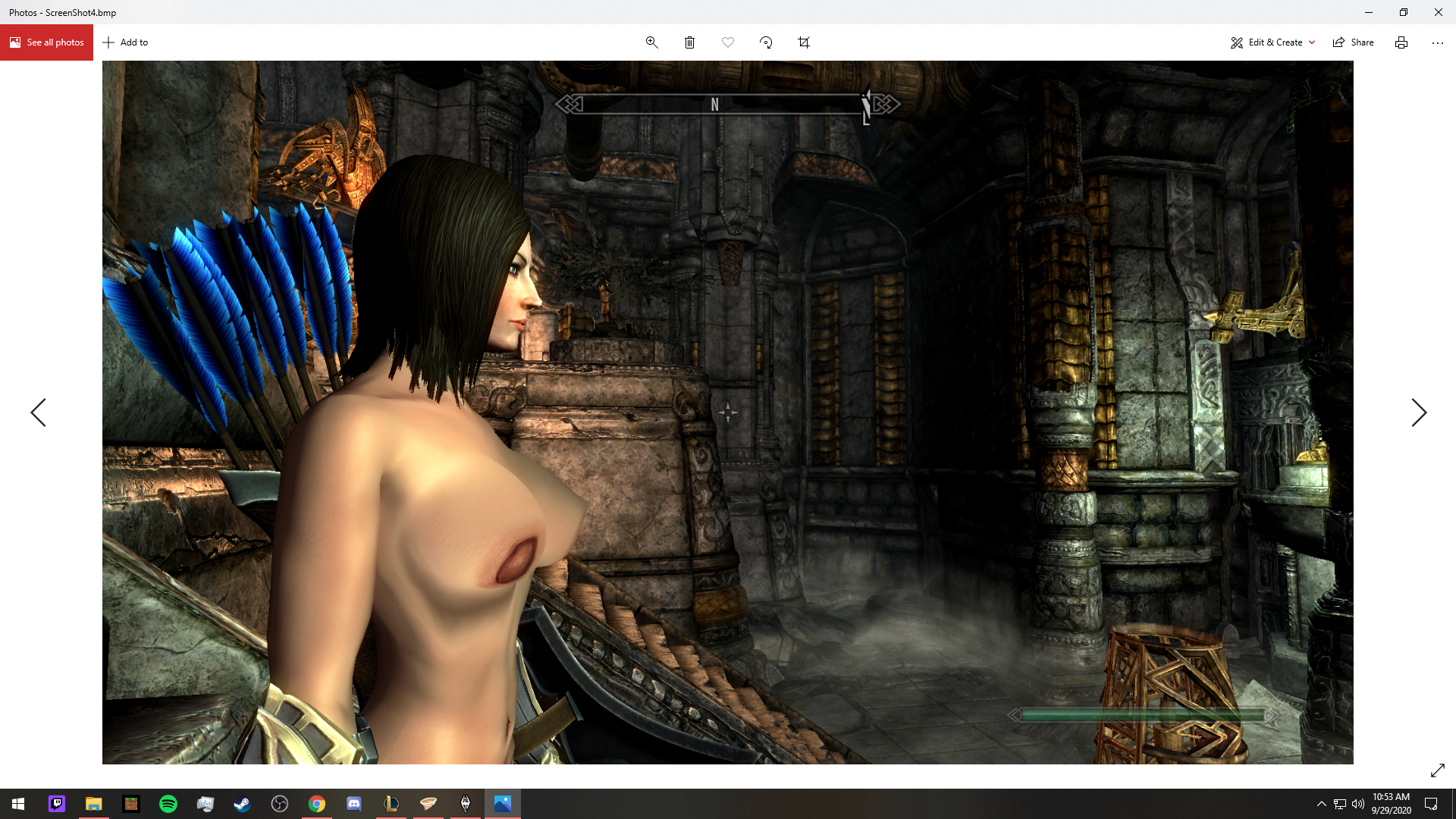Viewport: 1456px width, 819px height.
Task: Open File Explorer from the taskbar
Action: [94, 804]
